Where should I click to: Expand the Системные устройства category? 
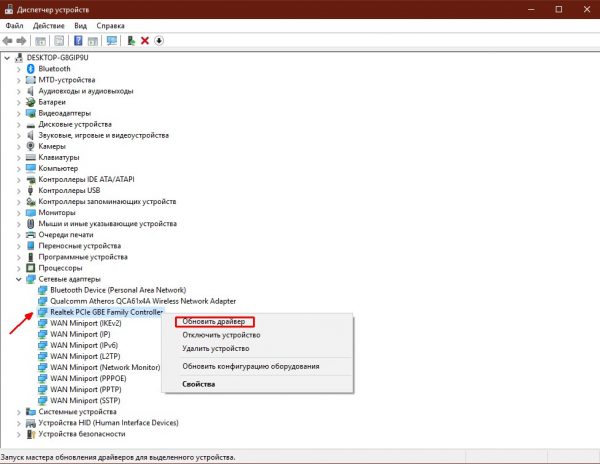(19, 412)
